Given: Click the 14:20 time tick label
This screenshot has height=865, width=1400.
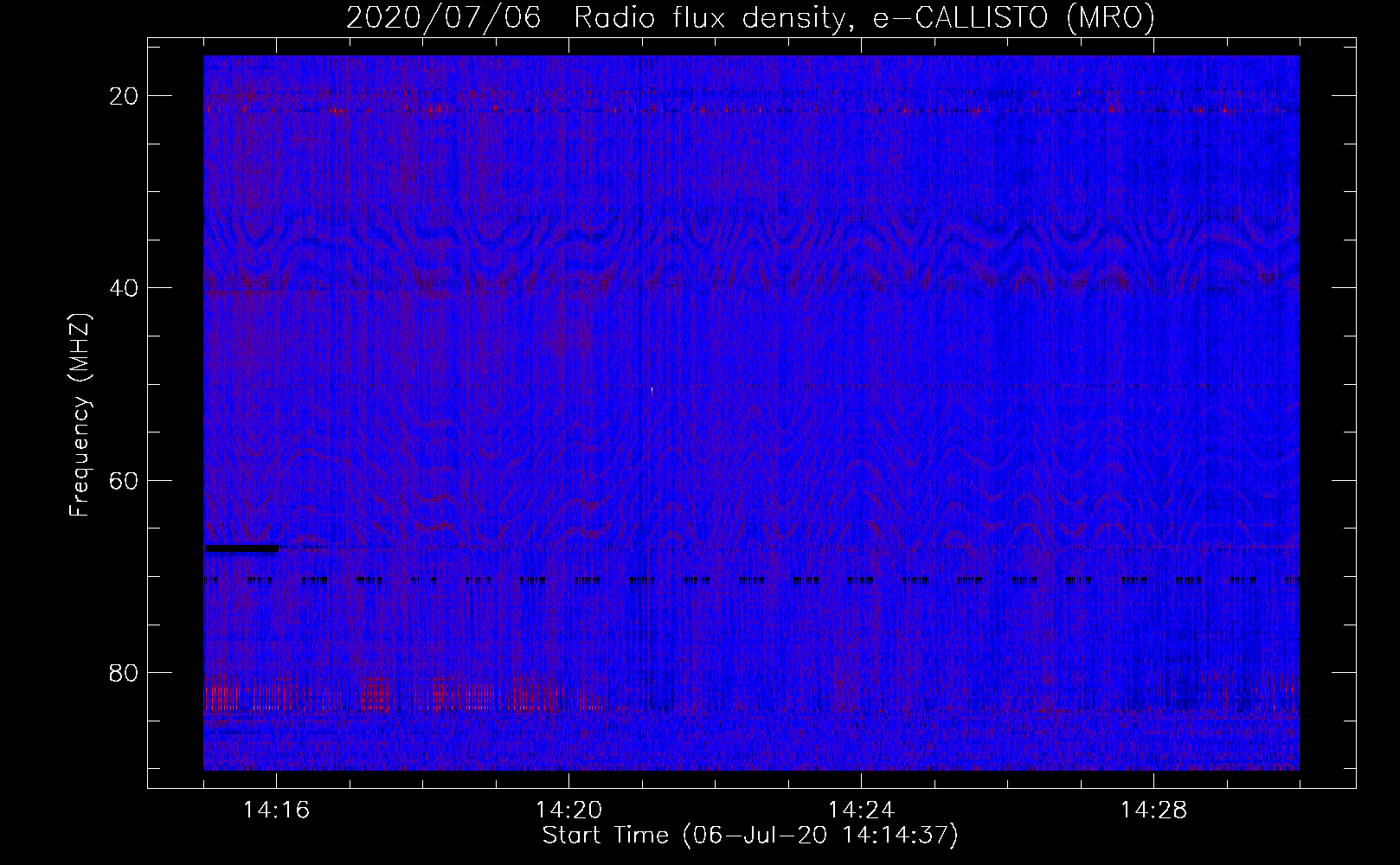Looking at the screenshot, I should (x=568, y=811).
